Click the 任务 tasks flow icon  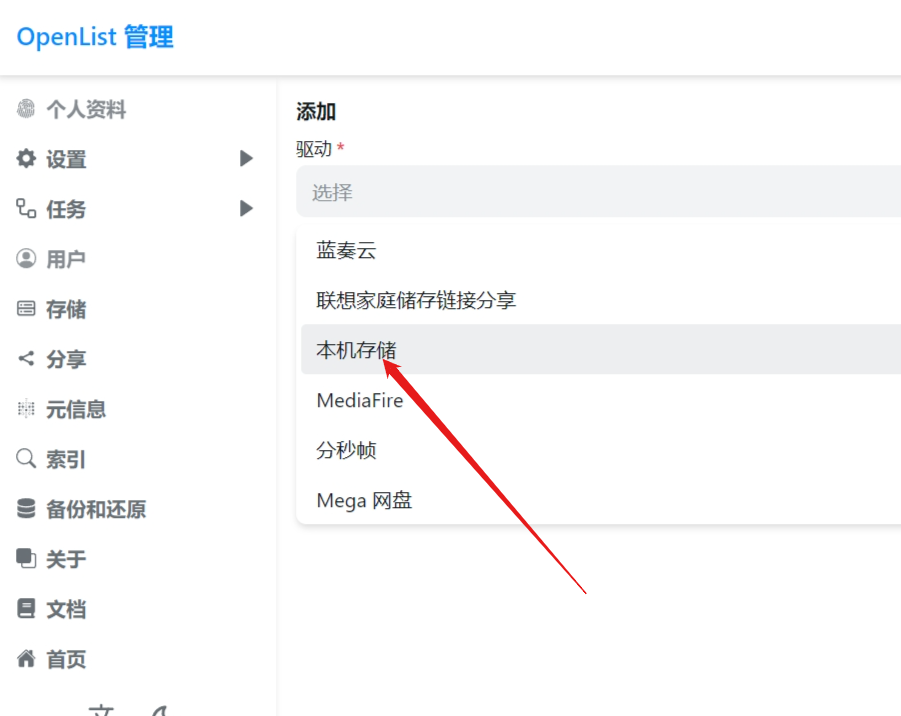(26, 209)
